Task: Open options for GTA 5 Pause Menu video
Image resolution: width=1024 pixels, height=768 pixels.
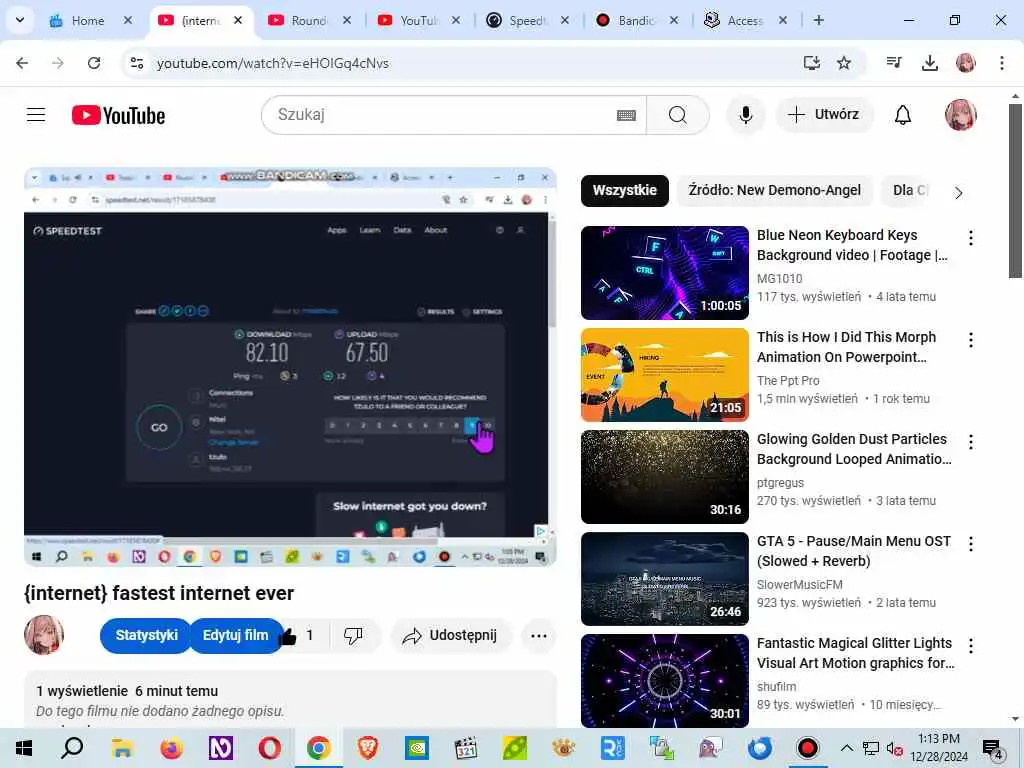Action: click(x=971, y=544)
